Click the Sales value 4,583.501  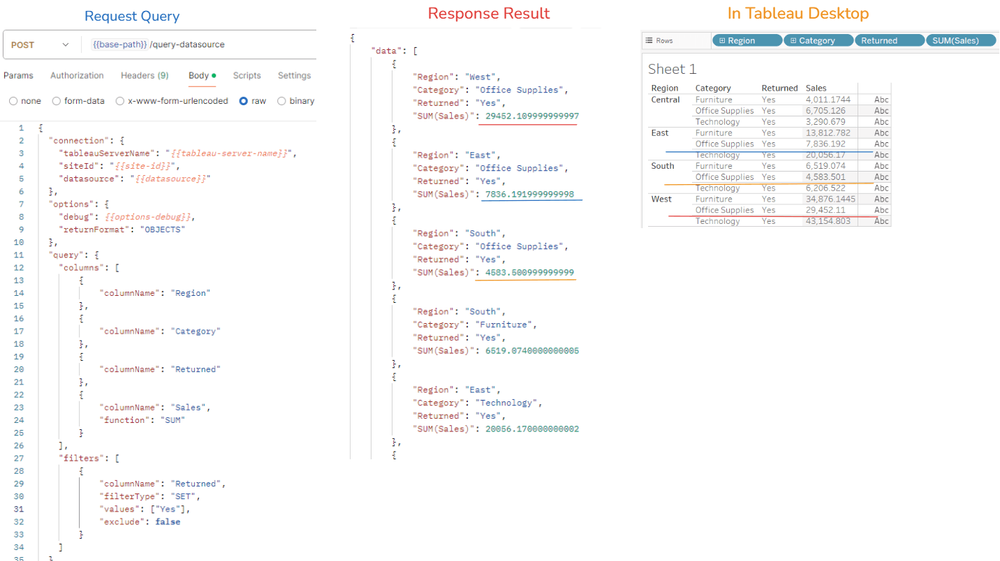[825, 177]
